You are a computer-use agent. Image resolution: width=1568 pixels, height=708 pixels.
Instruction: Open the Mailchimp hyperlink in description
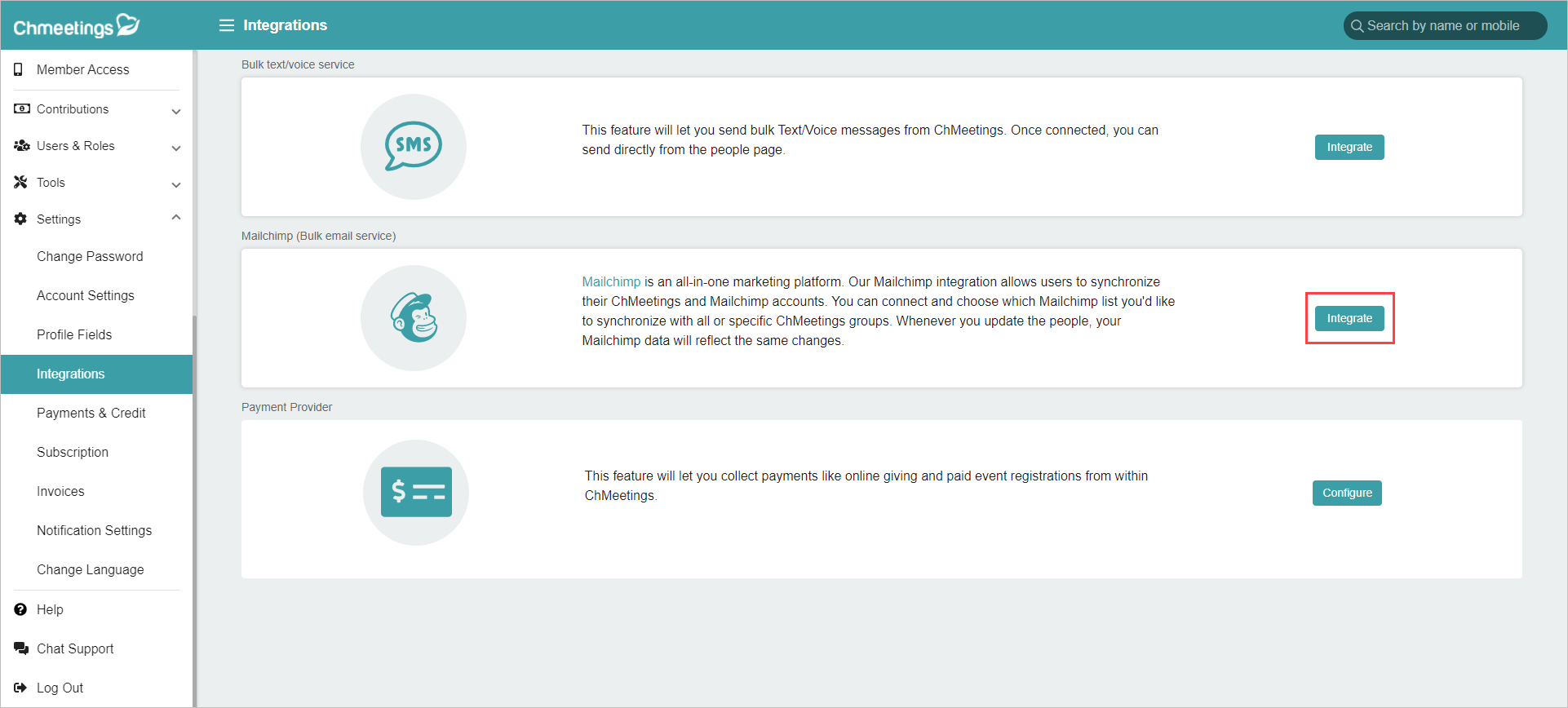click(611, 281)
